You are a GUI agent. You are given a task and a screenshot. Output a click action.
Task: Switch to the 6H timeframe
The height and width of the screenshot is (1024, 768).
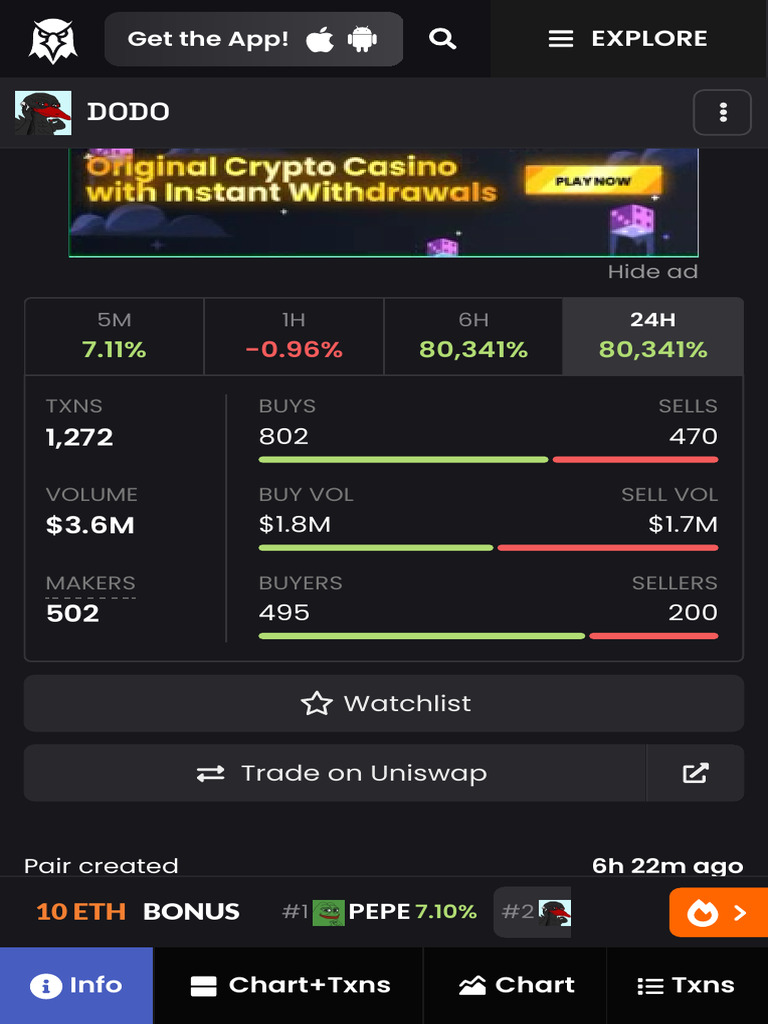pyautogui.click(x=473, y=336)
